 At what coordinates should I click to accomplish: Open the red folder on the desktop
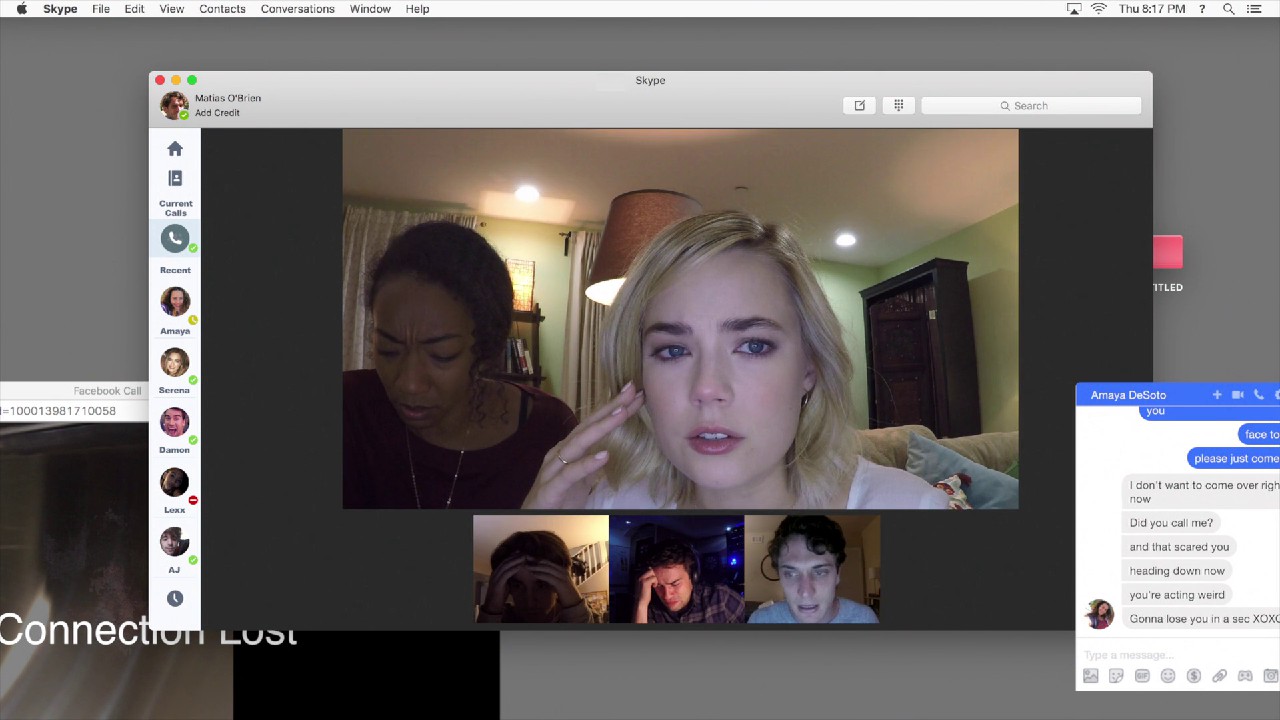[x=1168, y=252]
